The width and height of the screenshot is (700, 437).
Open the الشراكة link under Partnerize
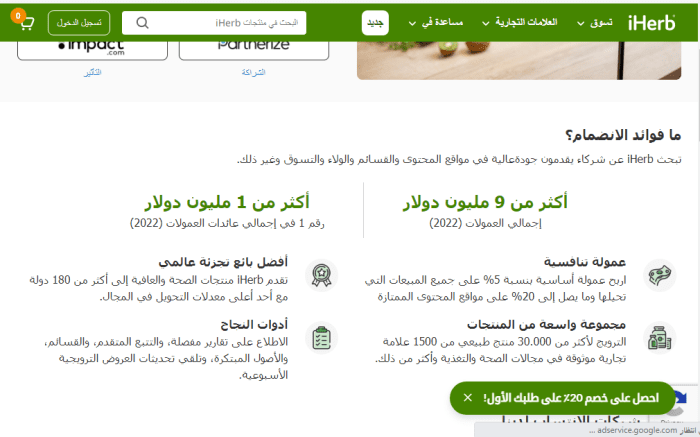254,72
